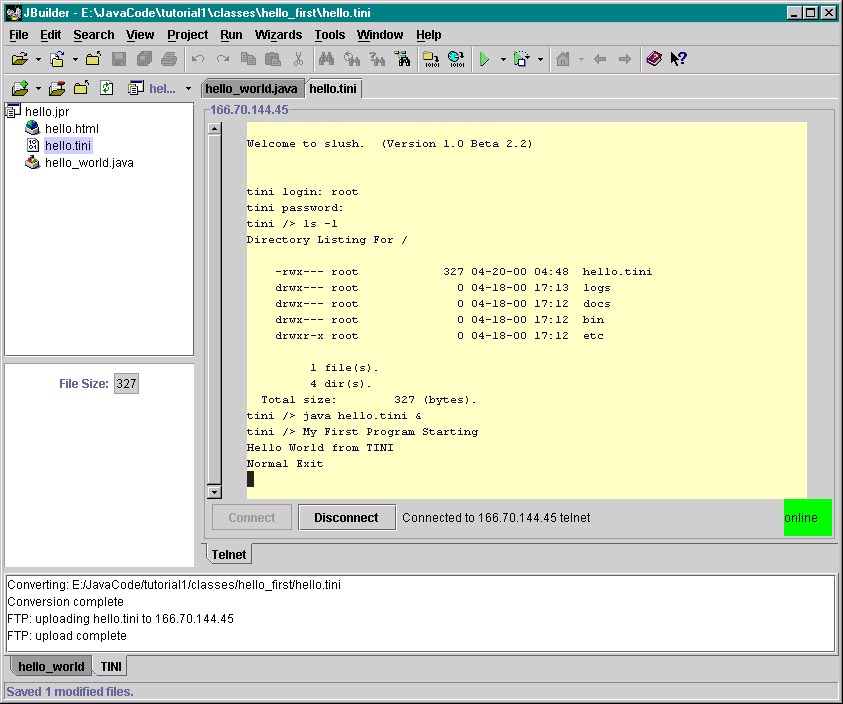Expand the Open file dropdown arrow
843x704 pixels.
coord(38,60)
